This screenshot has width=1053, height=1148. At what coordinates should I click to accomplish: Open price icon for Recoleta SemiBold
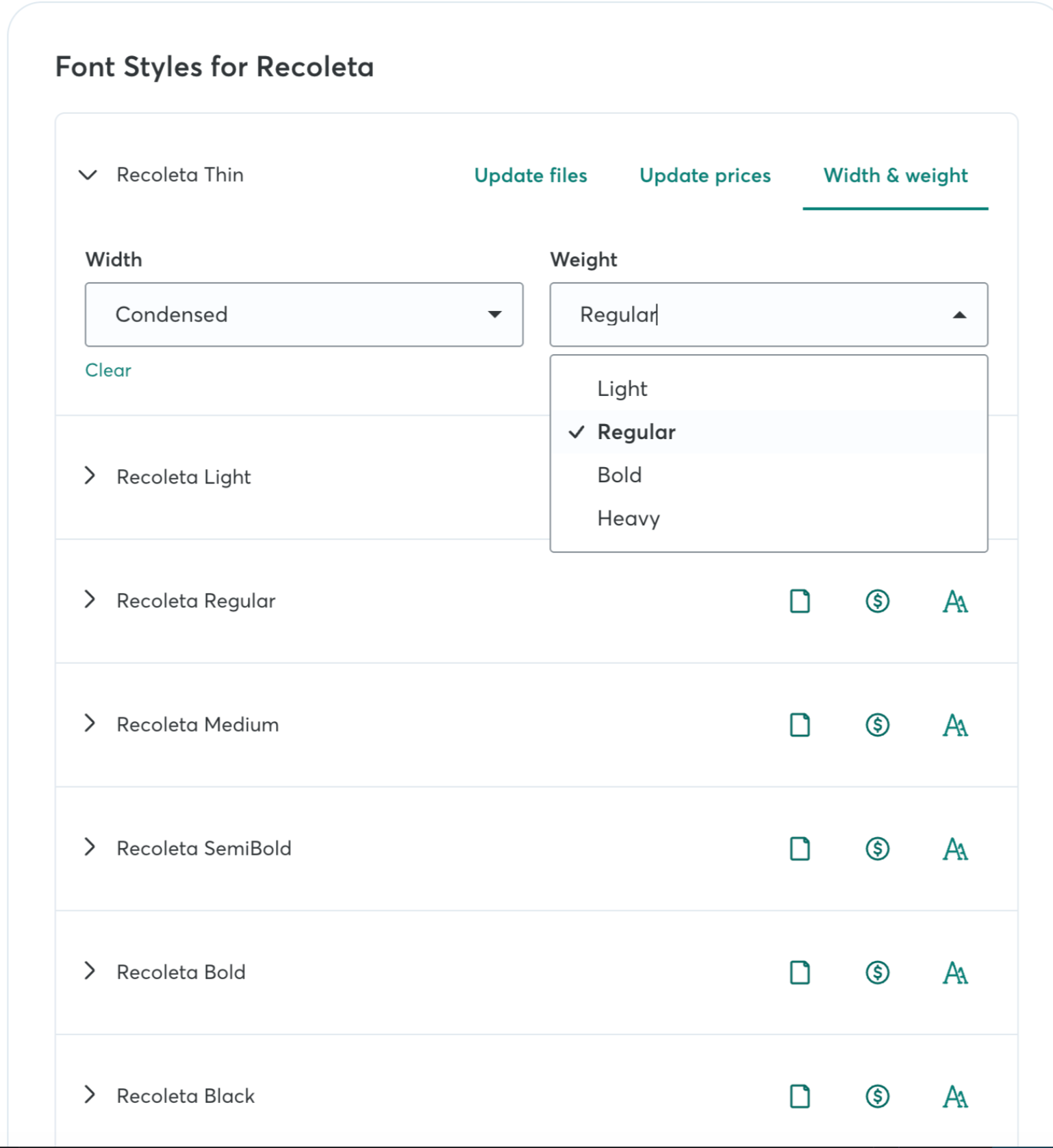click(877, 849)
